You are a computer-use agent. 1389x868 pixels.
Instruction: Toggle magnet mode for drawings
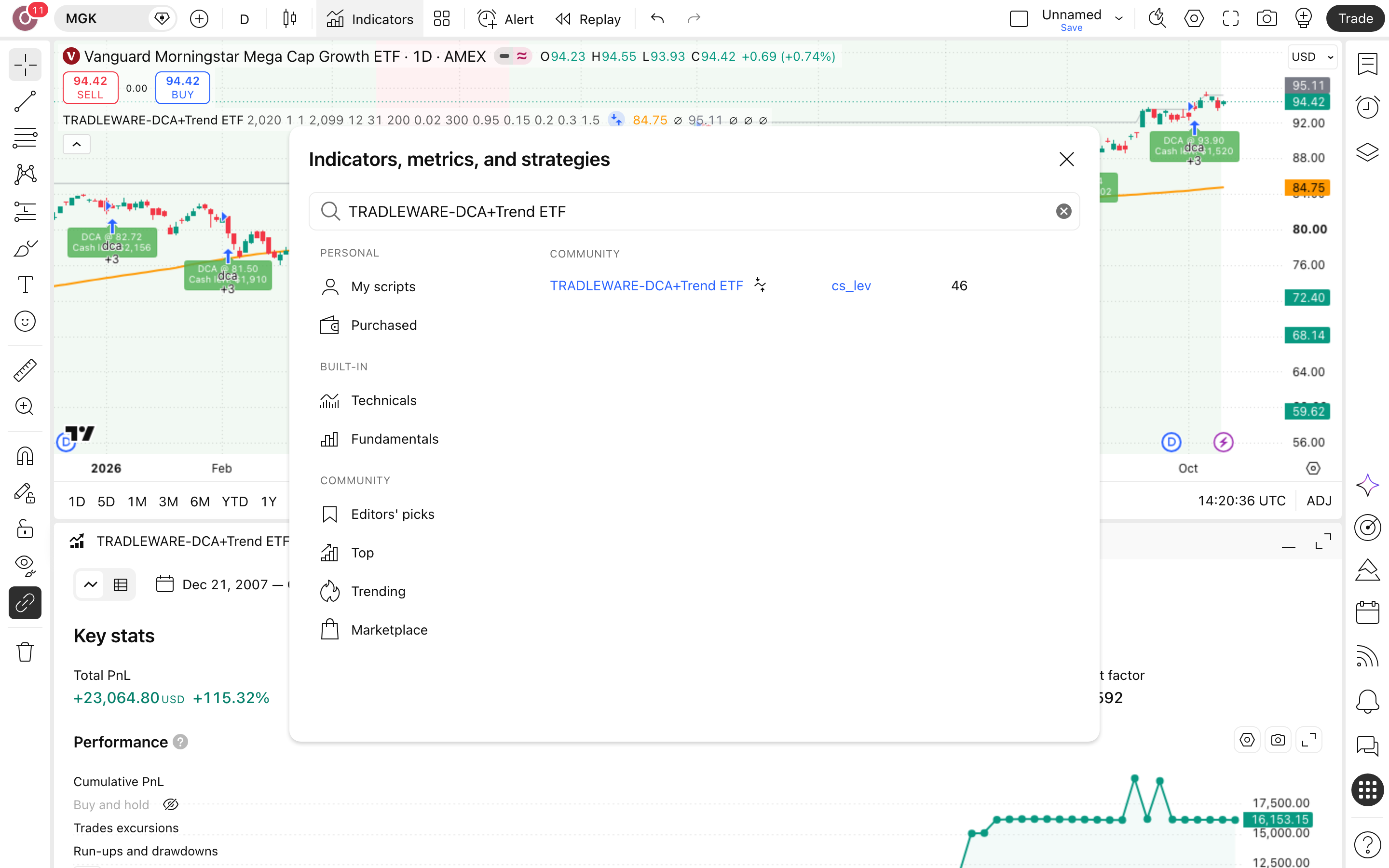click(25, 456)
